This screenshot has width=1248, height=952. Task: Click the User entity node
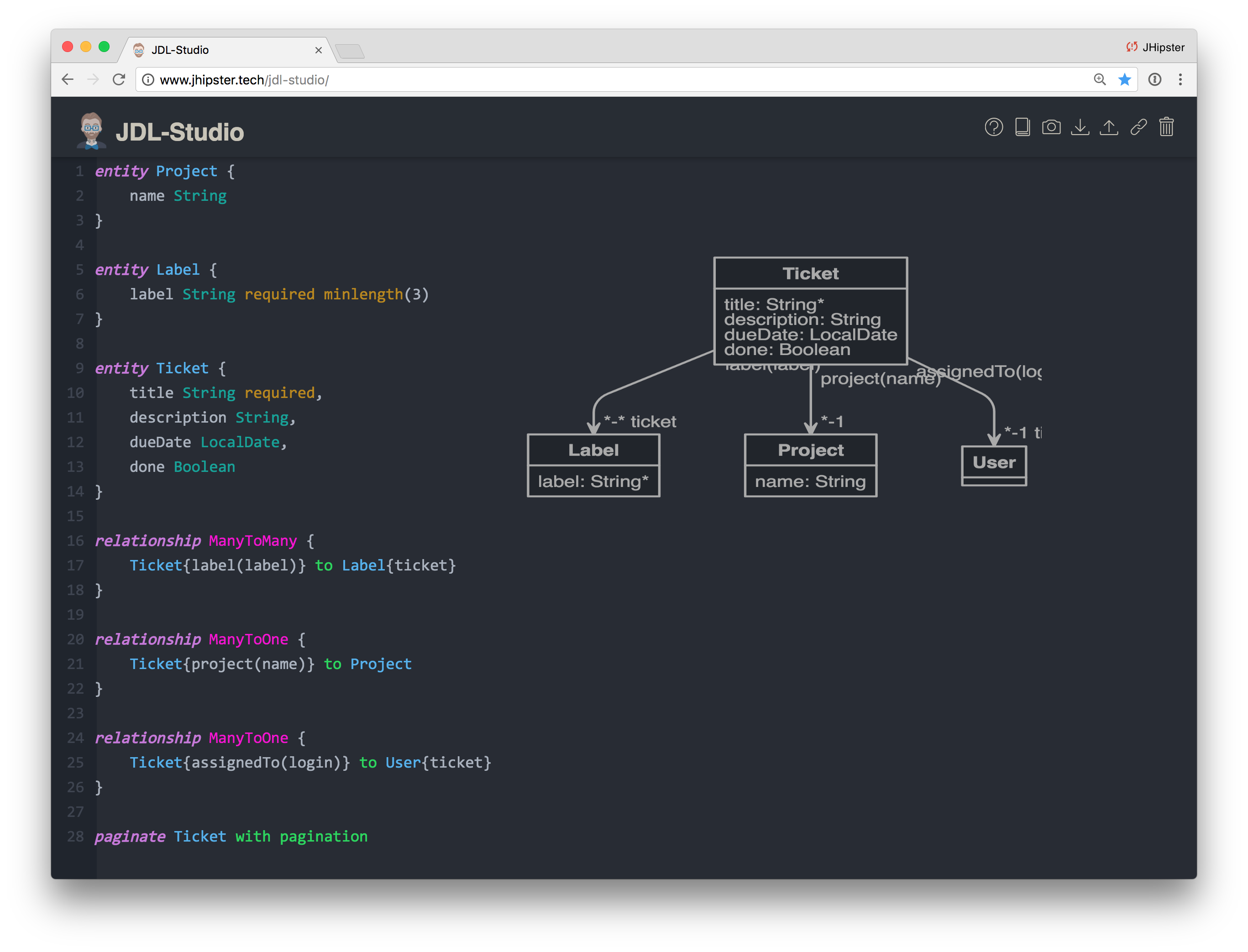tap(994, 465)
